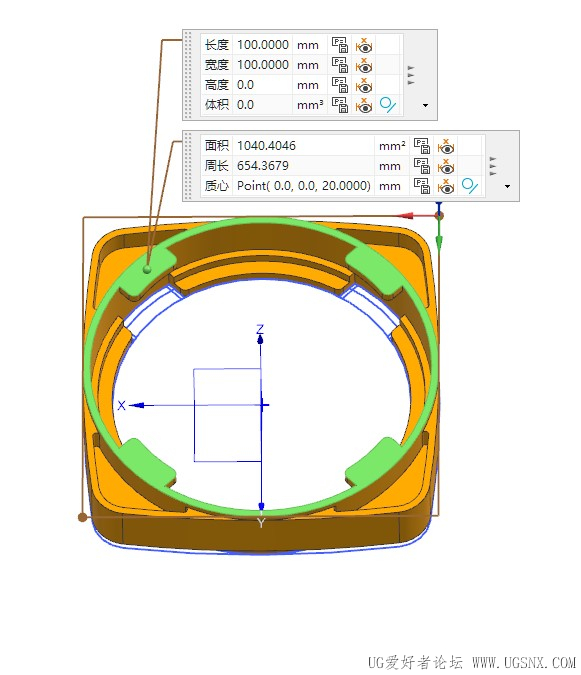The width and height of the screenshot is (581, 675).
Task: Click the save-parameter icon in 质心 row
Action: [422, 186]
